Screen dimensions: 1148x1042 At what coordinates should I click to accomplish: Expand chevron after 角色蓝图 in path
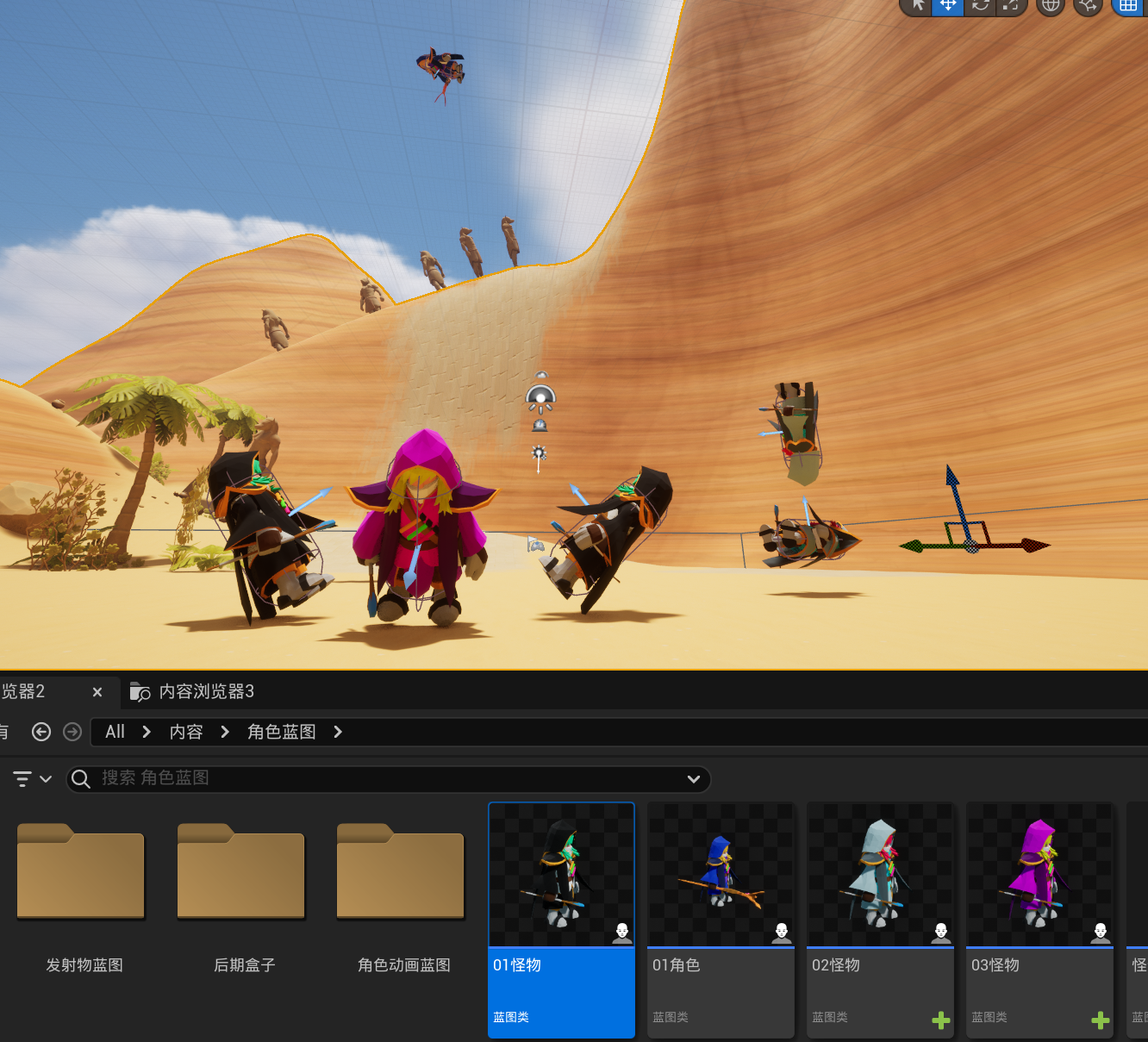tap(338, 732)
